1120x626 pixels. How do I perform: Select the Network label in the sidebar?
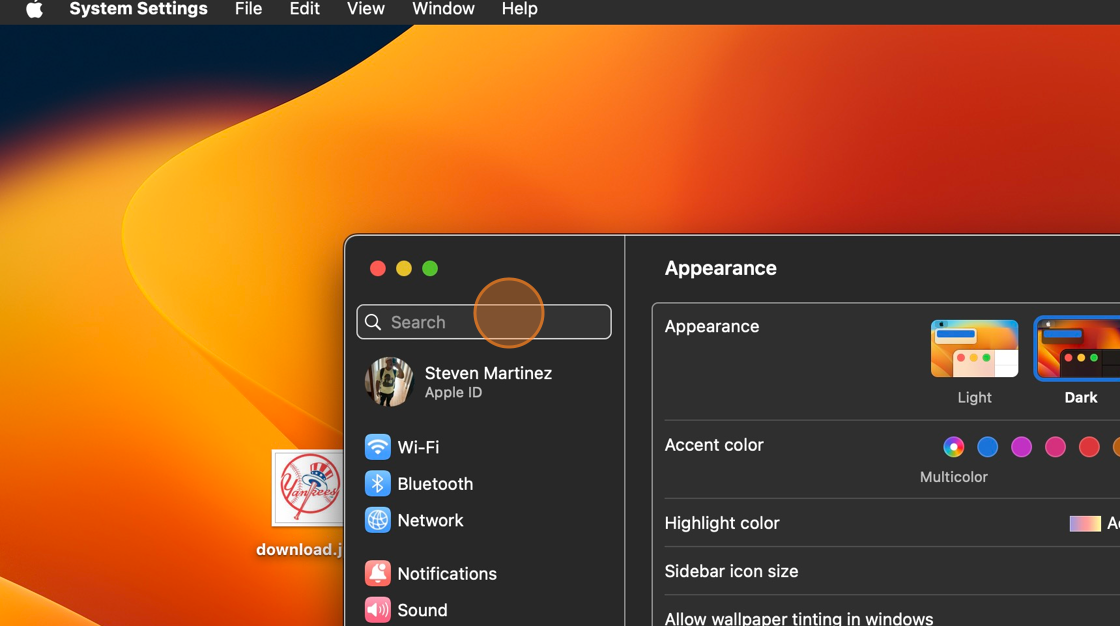click(x=430, y=520)
